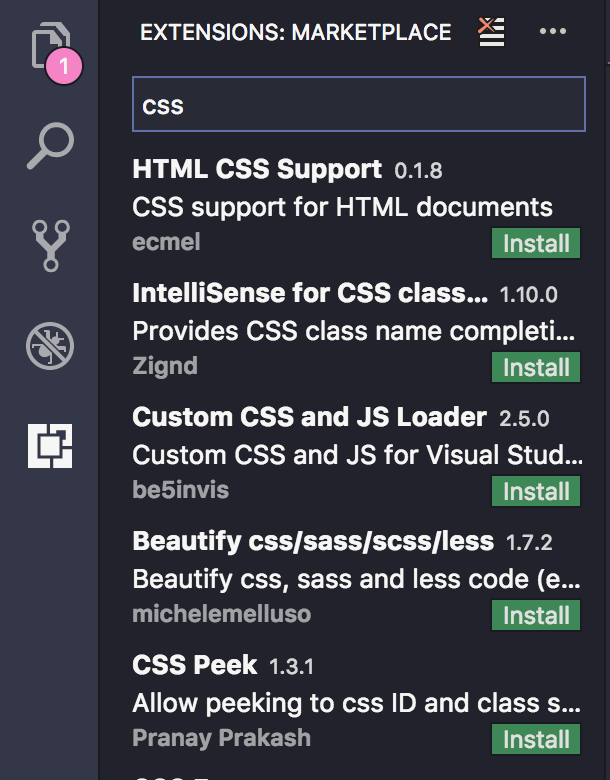Screen dimensions: 610x780
Task: Open IntelliSense for CSS class extension entry
Action: click(x=310, y=293)
